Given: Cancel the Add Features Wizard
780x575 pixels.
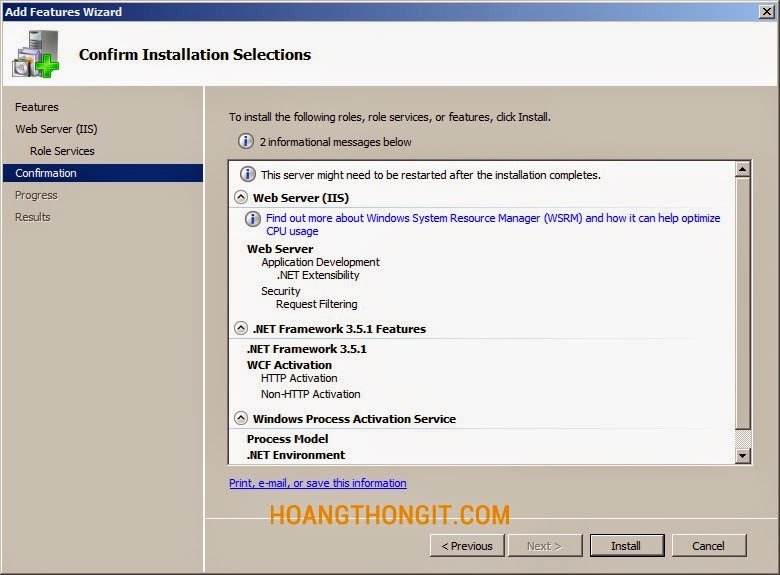Looking at the screenshot, I should tap(709, 546).
